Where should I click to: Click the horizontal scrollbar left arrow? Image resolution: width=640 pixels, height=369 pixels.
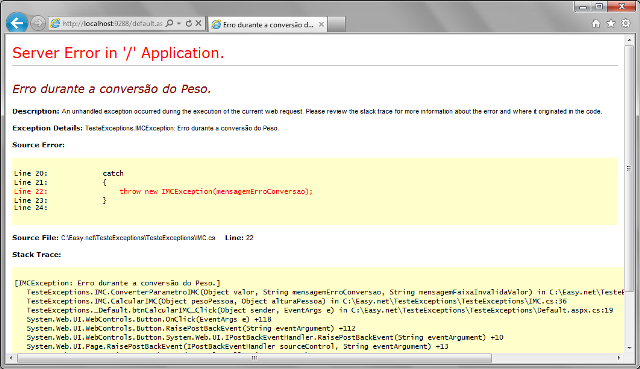pyautogui.click(x=11, y=358)
